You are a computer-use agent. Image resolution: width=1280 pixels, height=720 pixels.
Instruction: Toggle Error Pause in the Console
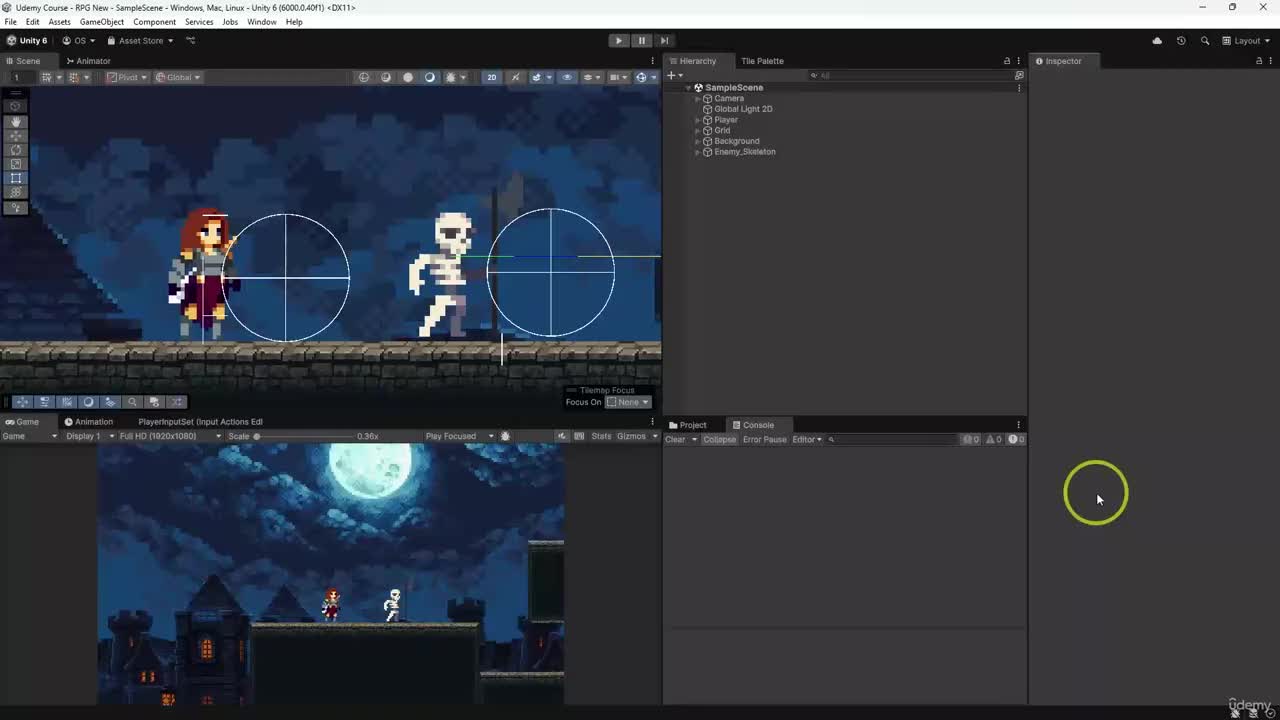click(x=764, y=439)
